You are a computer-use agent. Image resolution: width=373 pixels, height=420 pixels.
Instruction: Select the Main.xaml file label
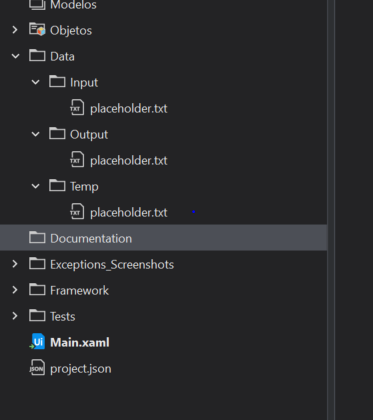click(x=80, y=342)
